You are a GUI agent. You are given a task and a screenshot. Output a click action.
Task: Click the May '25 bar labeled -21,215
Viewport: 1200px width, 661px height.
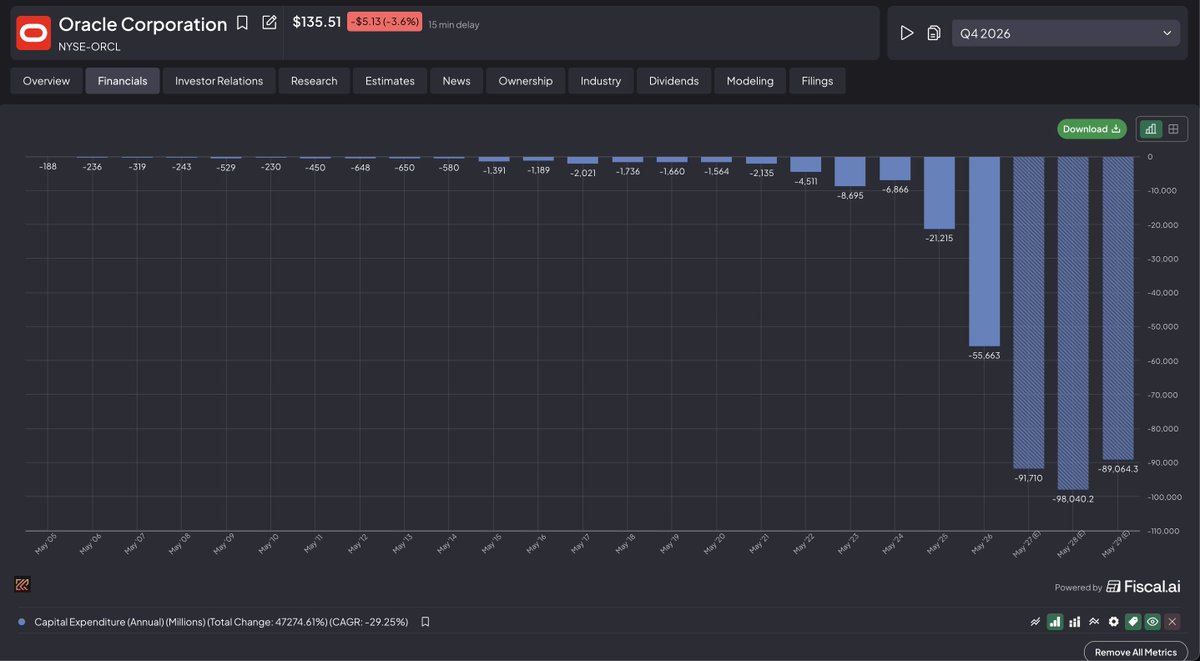point(940,193)
